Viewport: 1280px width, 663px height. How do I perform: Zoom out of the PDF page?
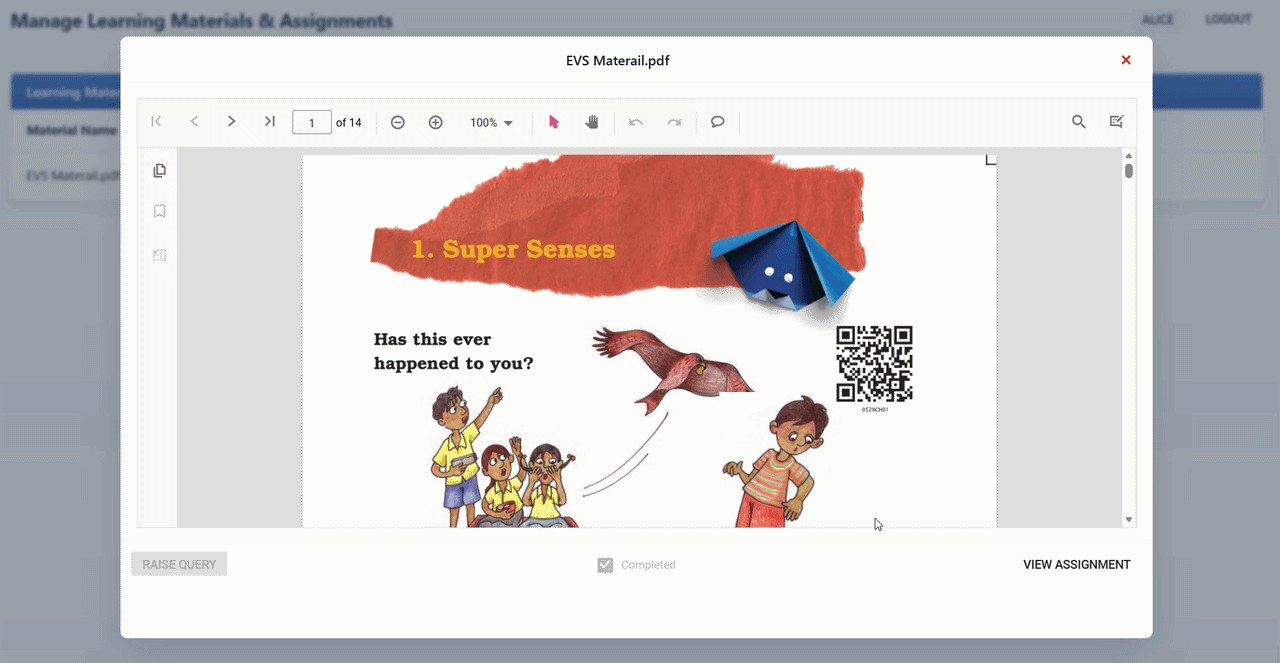[x=397, y=121]
